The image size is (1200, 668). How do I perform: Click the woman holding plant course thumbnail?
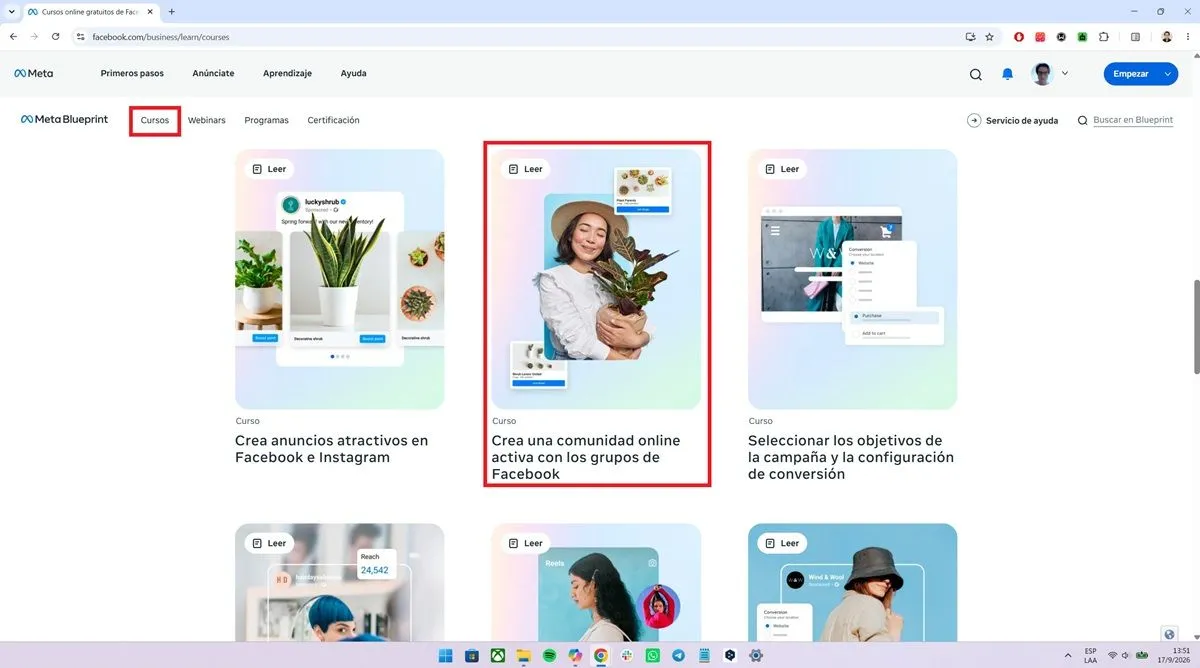[596, 279]
